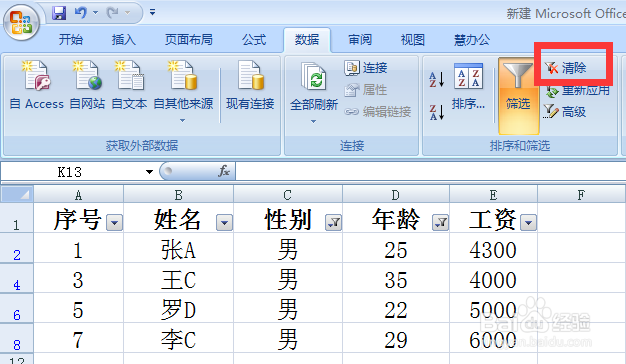Select cell containing 李C
Image resolution: width=626 pixels, height=364 pixels.
click(178, 338)
